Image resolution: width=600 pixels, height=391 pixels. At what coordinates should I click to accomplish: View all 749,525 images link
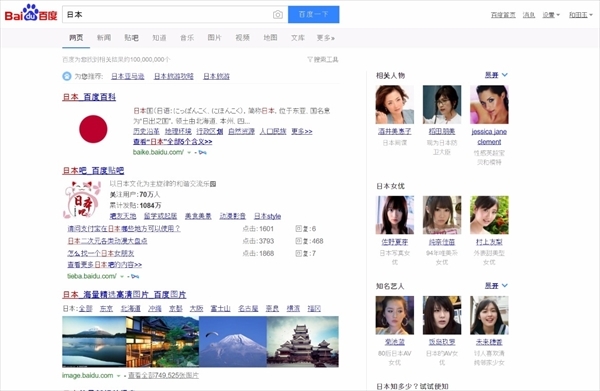[163, 375]
